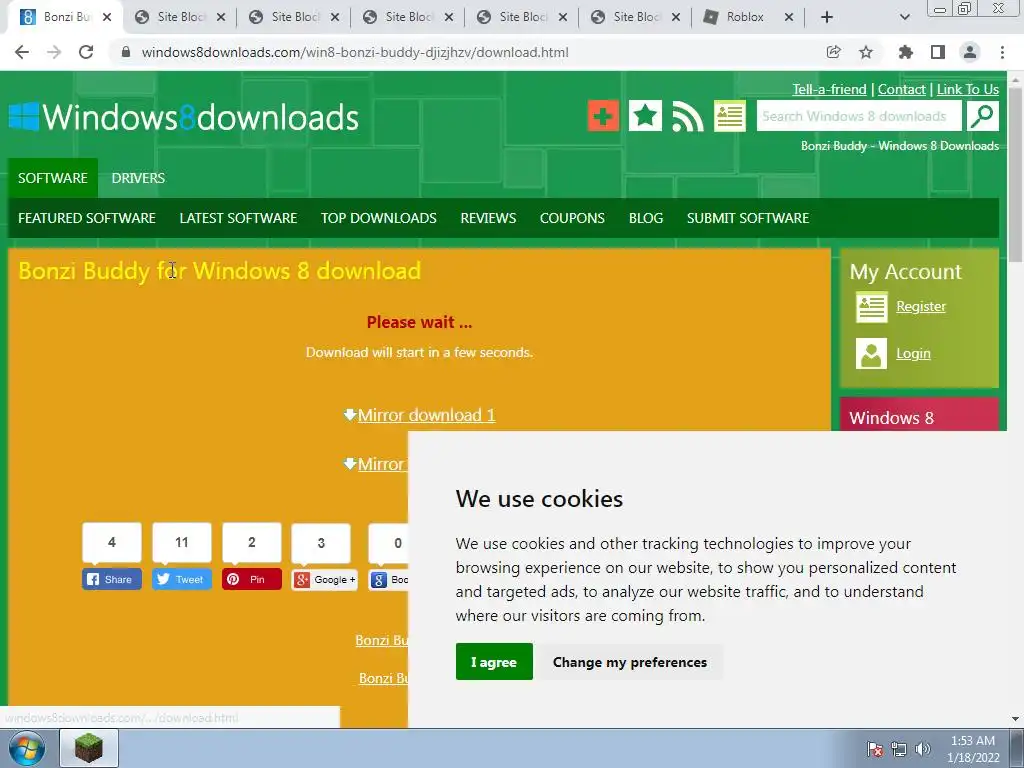Click the Minecraft block taskbar icon
This screenshot has width=1024, height=768.
89,748
